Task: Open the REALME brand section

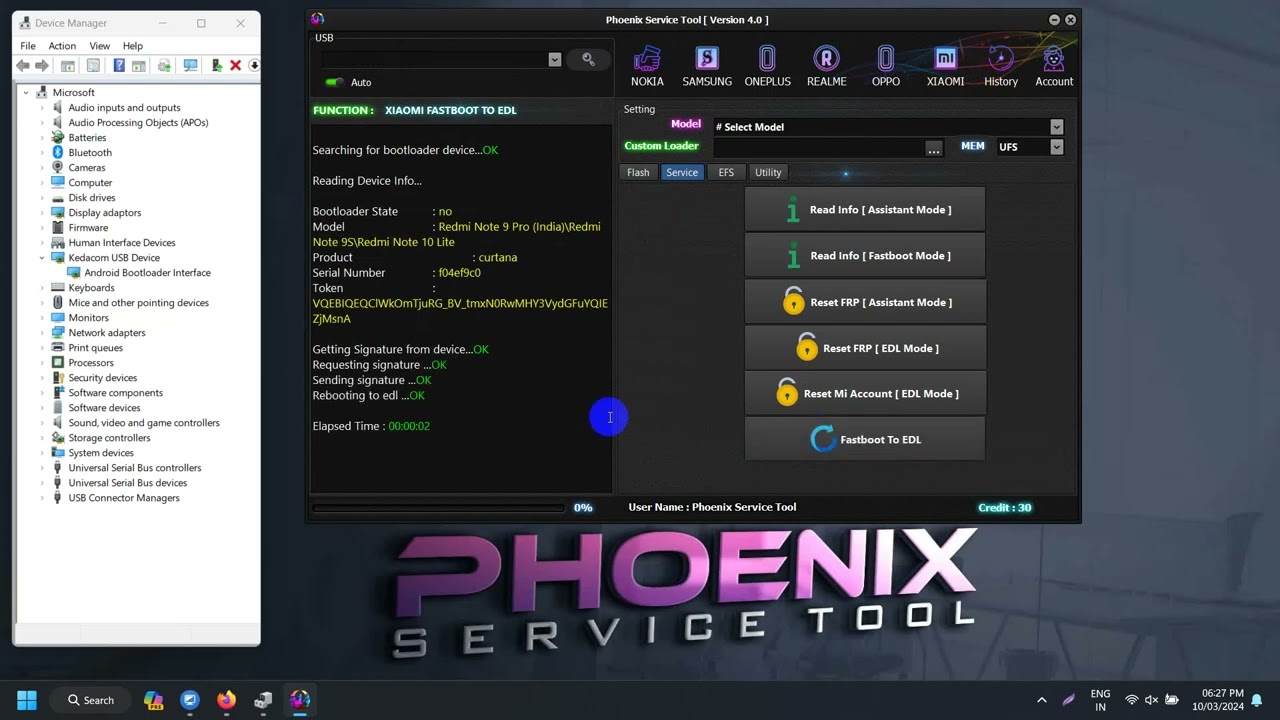Action: [826, 66]
